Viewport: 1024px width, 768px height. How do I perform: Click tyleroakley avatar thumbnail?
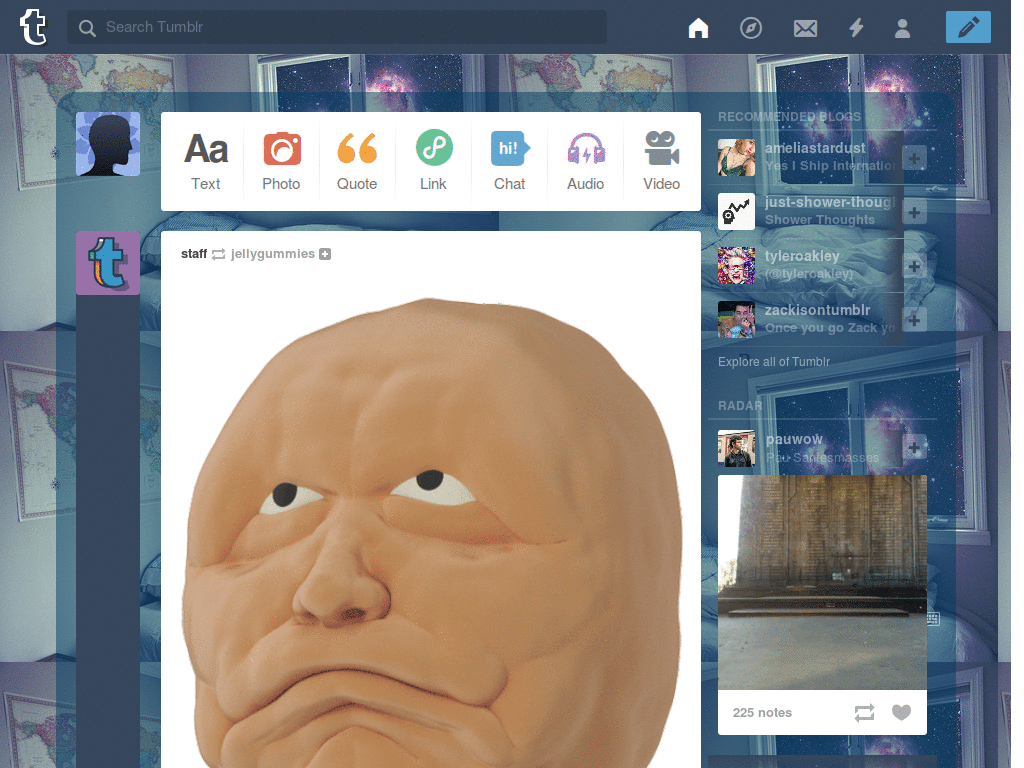[x=736, y=266]
